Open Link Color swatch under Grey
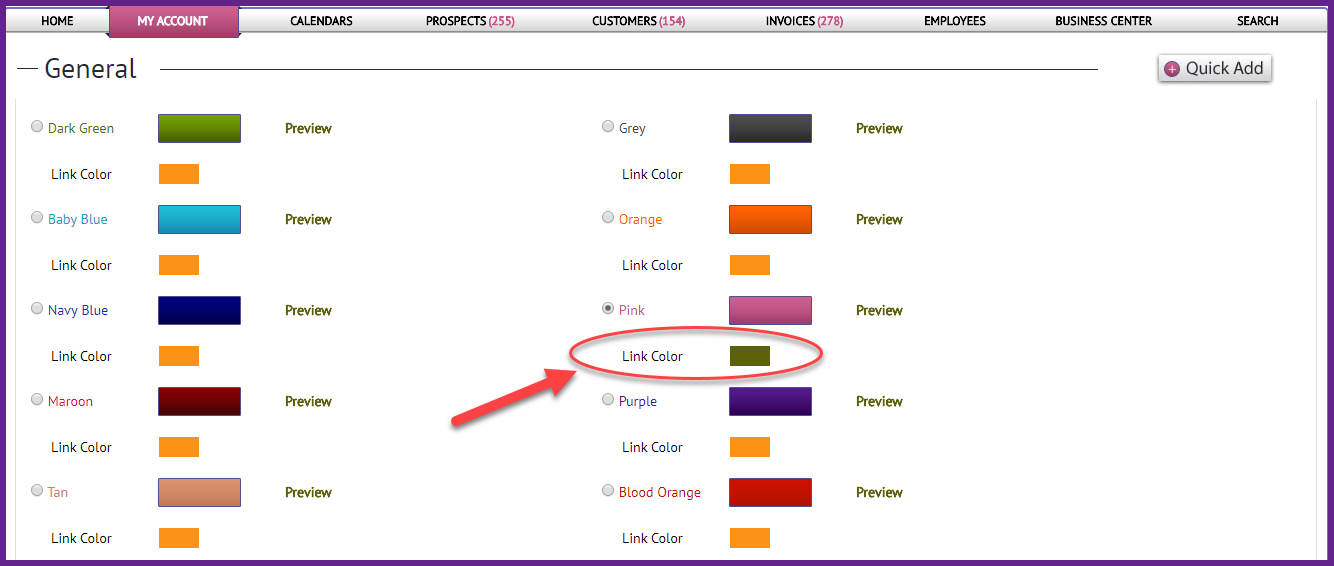 pos(750,174)
